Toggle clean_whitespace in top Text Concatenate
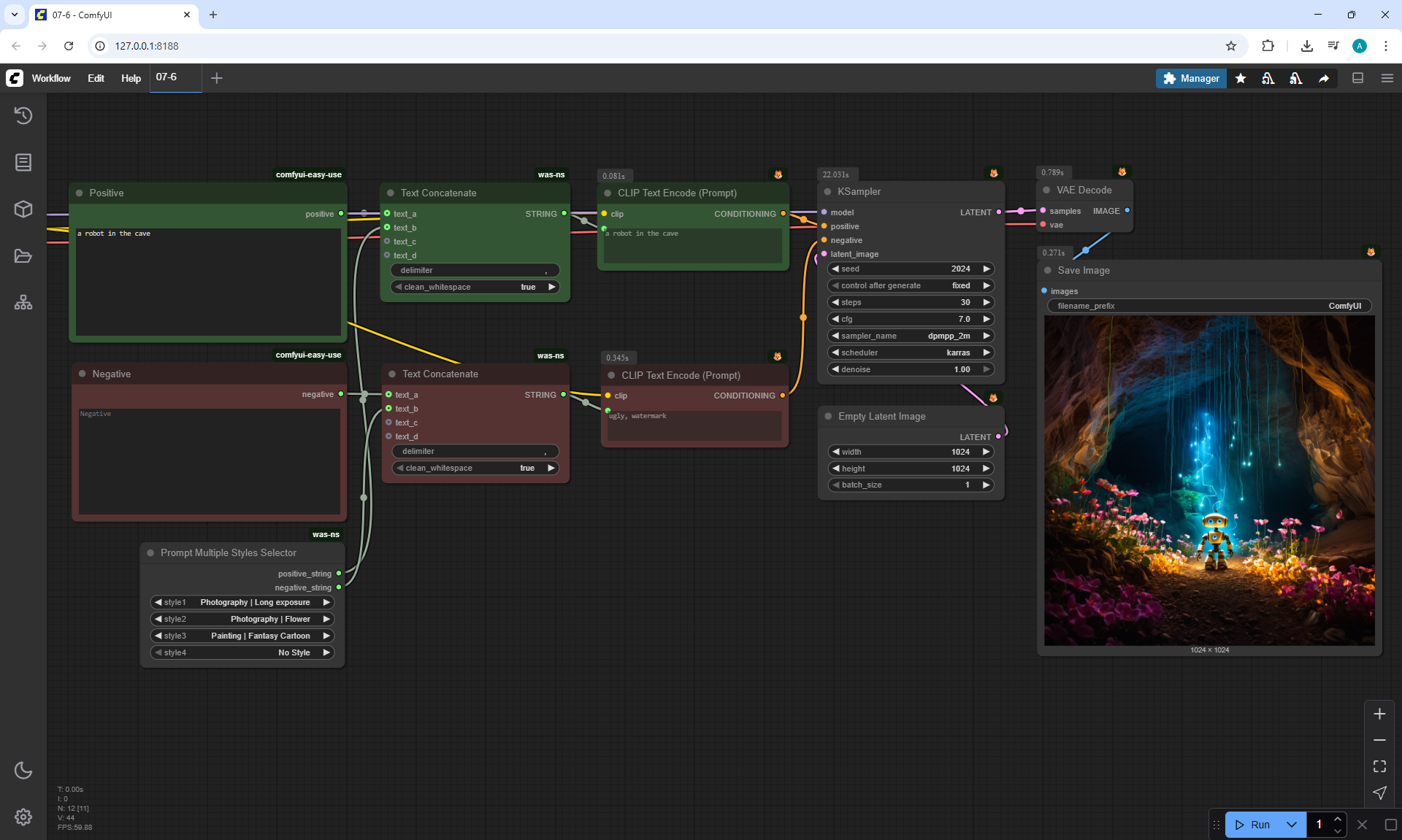The image size is (1402, 840). [475, 287]
